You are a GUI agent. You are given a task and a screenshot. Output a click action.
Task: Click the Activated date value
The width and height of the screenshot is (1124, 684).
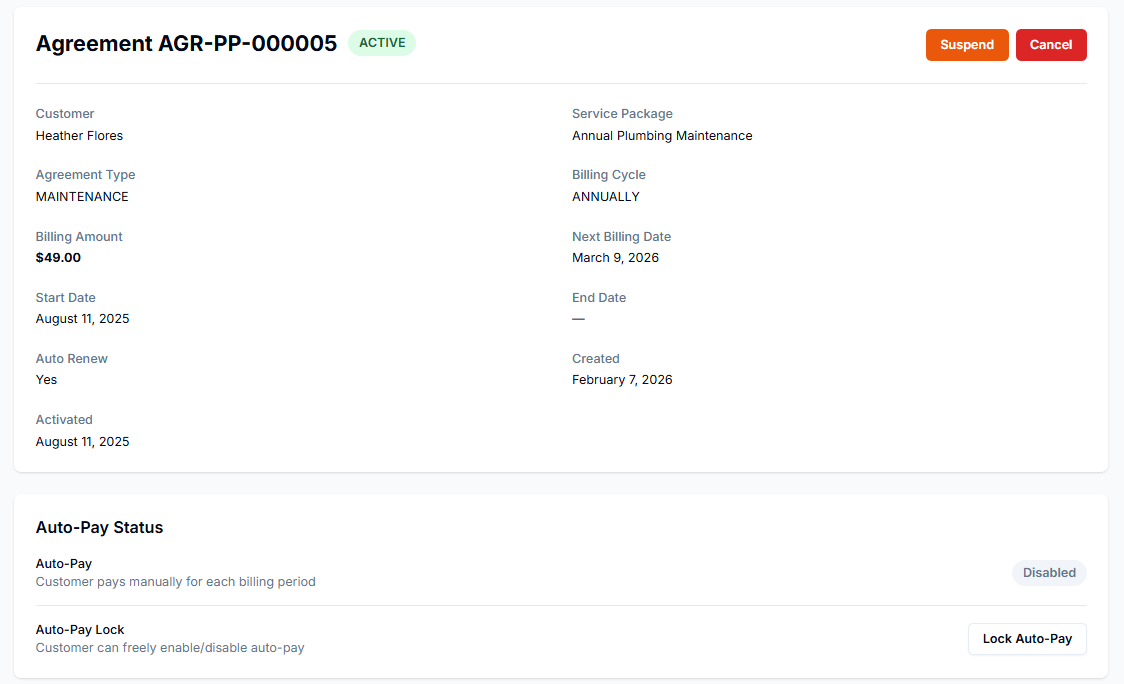[82, 442]
